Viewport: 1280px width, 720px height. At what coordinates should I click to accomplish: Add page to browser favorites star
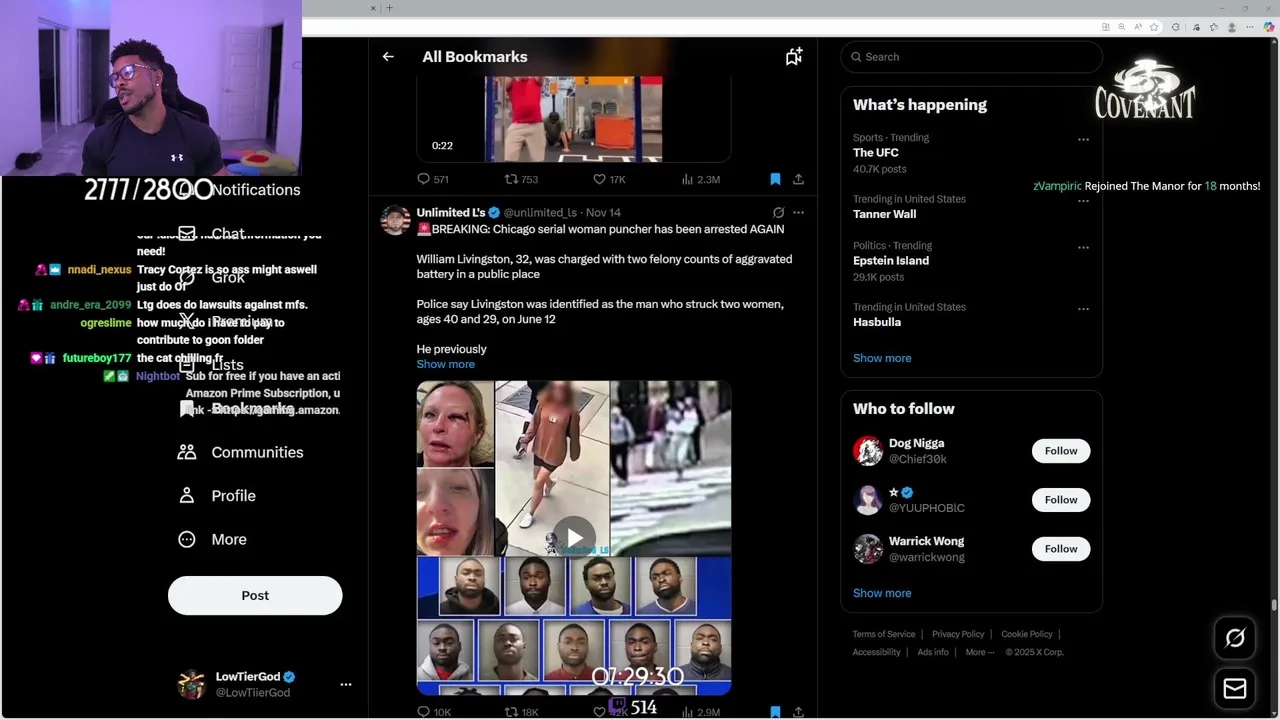(1154, 27)
